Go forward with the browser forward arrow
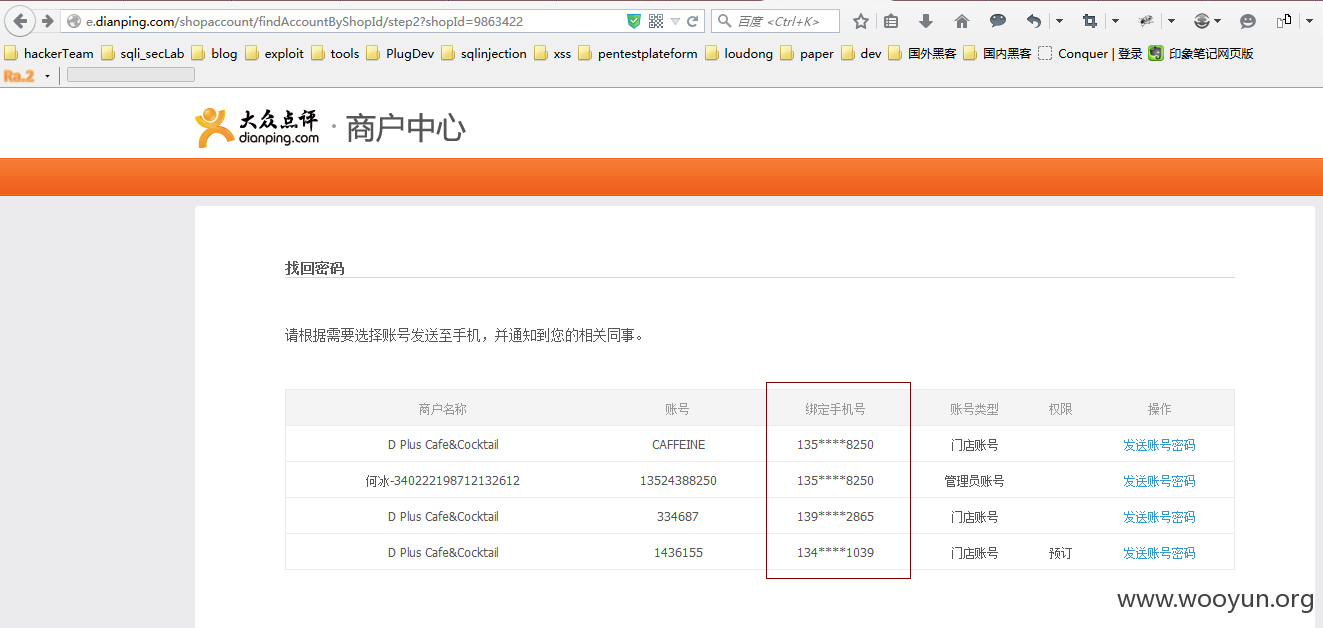 click(x=47, y=21)
